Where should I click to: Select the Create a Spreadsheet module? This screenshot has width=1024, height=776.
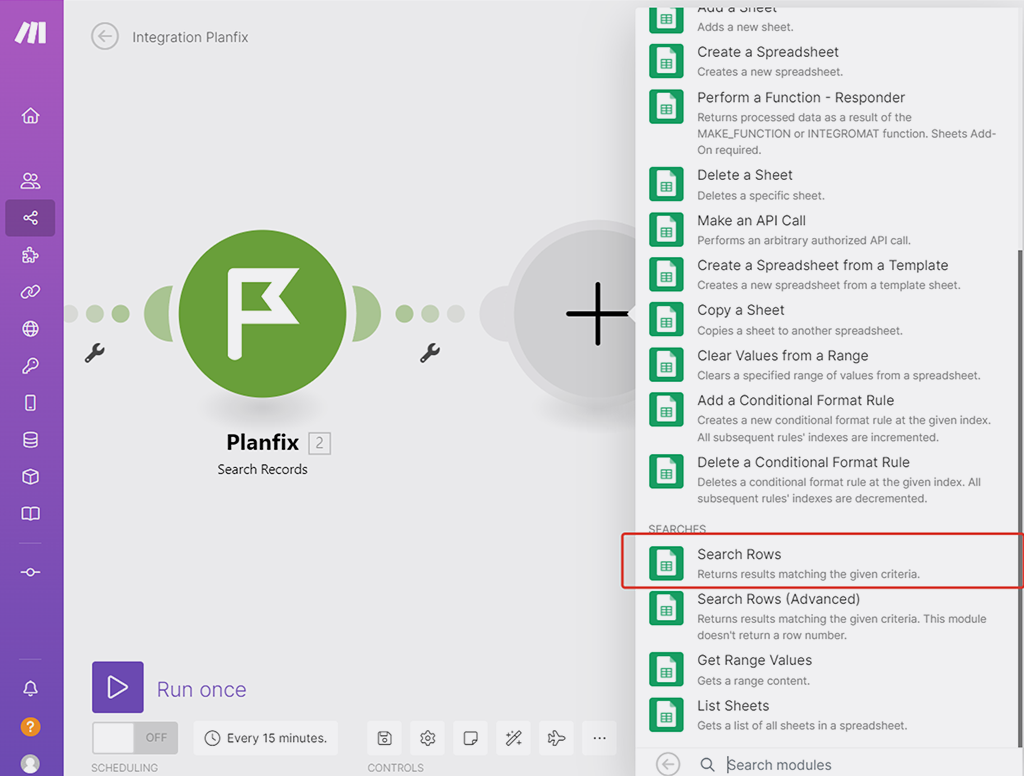pyautogui.click(x=826, y=61)
